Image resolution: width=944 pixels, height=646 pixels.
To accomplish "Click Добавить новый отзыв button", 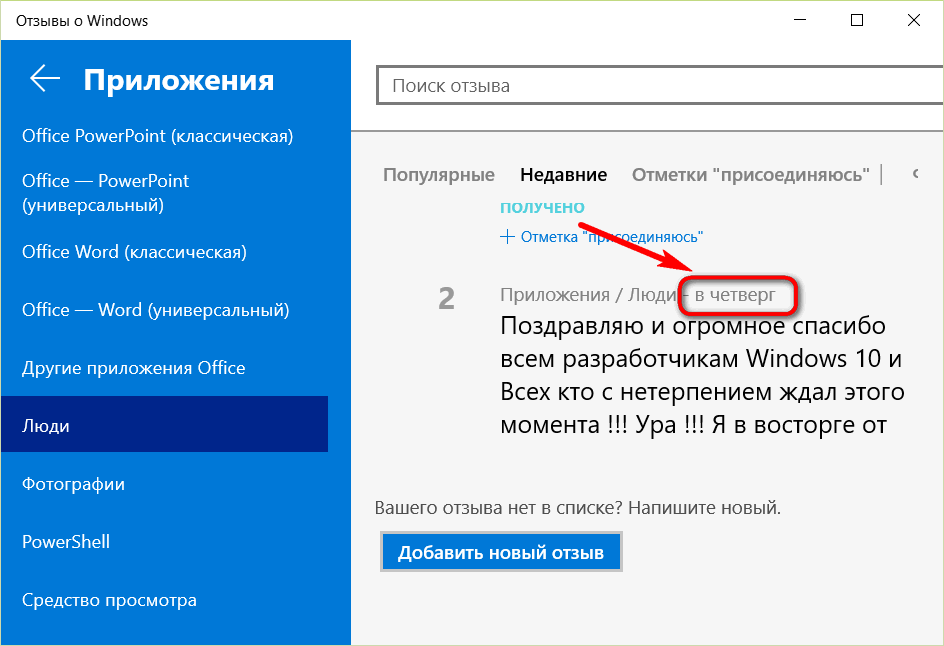I will click(x=501, y=551).
